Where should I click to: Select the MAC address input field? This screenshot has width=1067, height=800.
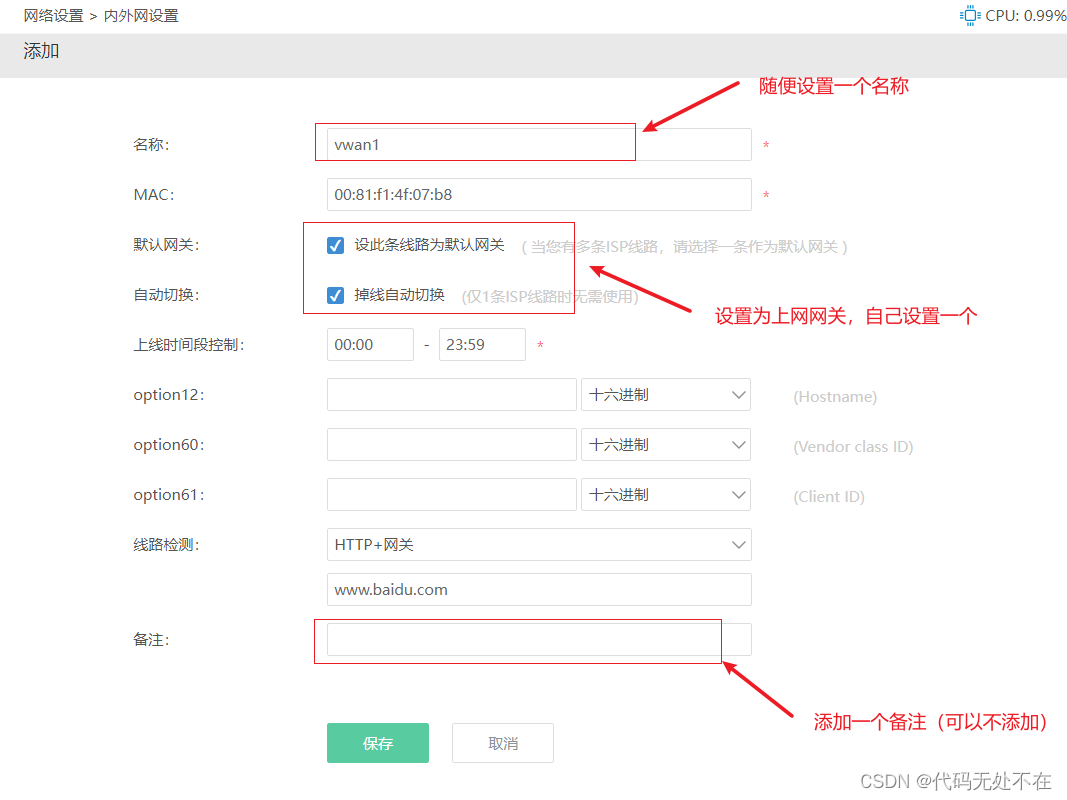[x=538, y=194]
